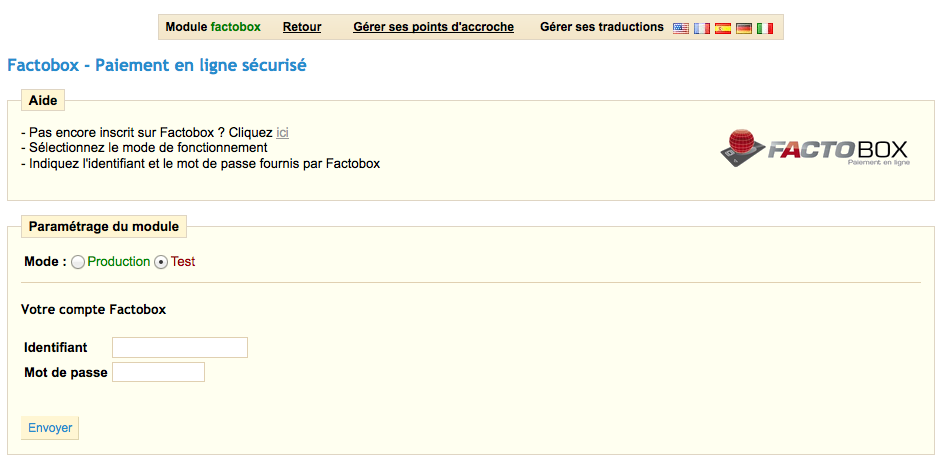Viewport: 943px width, 464px height.
Task: Pick the Spanish flag translation icon
Action: (x=723, y=28)
